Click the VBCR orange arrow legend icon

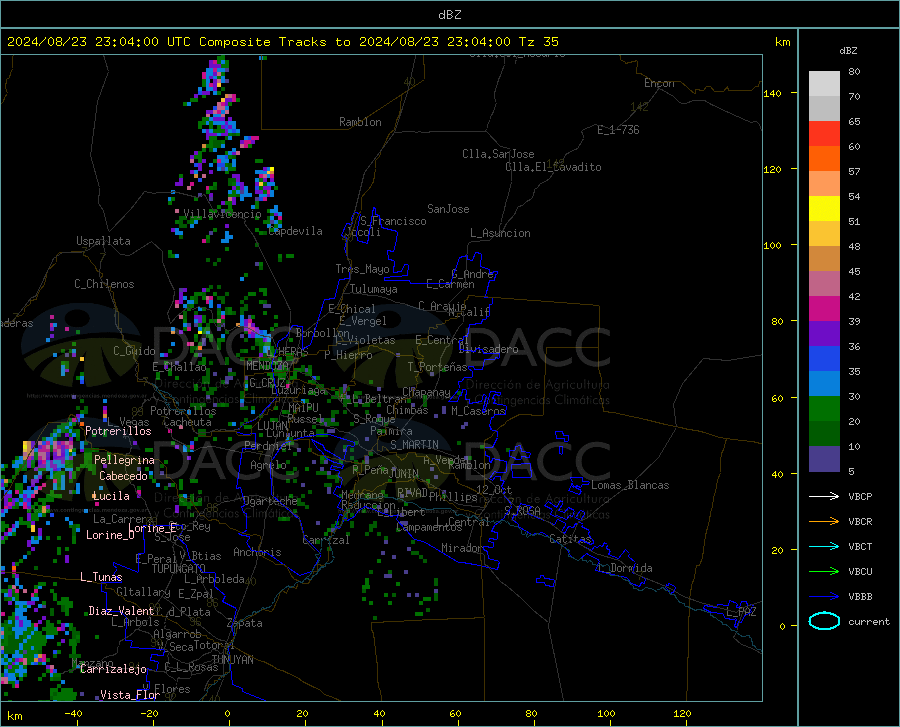824,521
